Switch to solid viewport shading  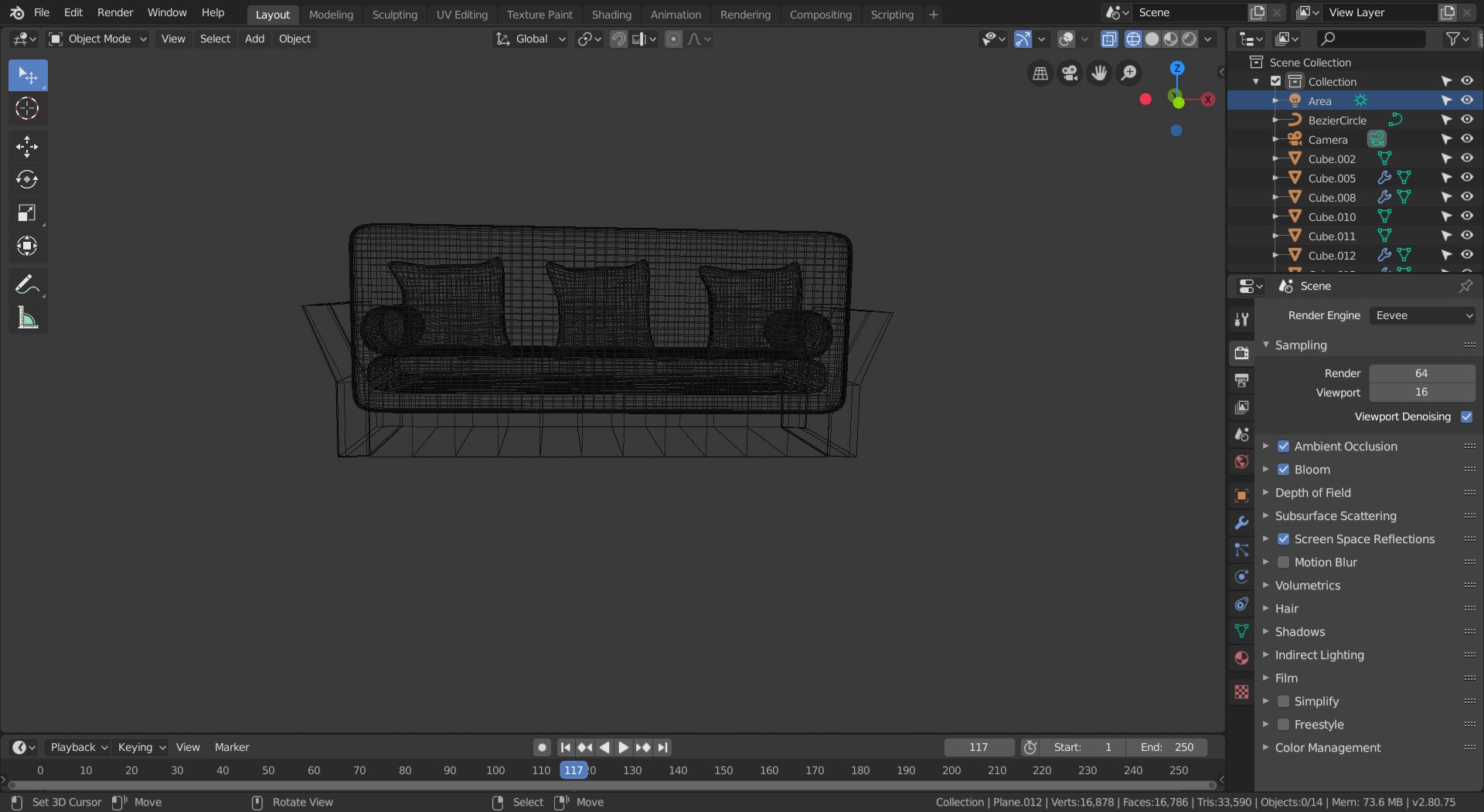1152,39
